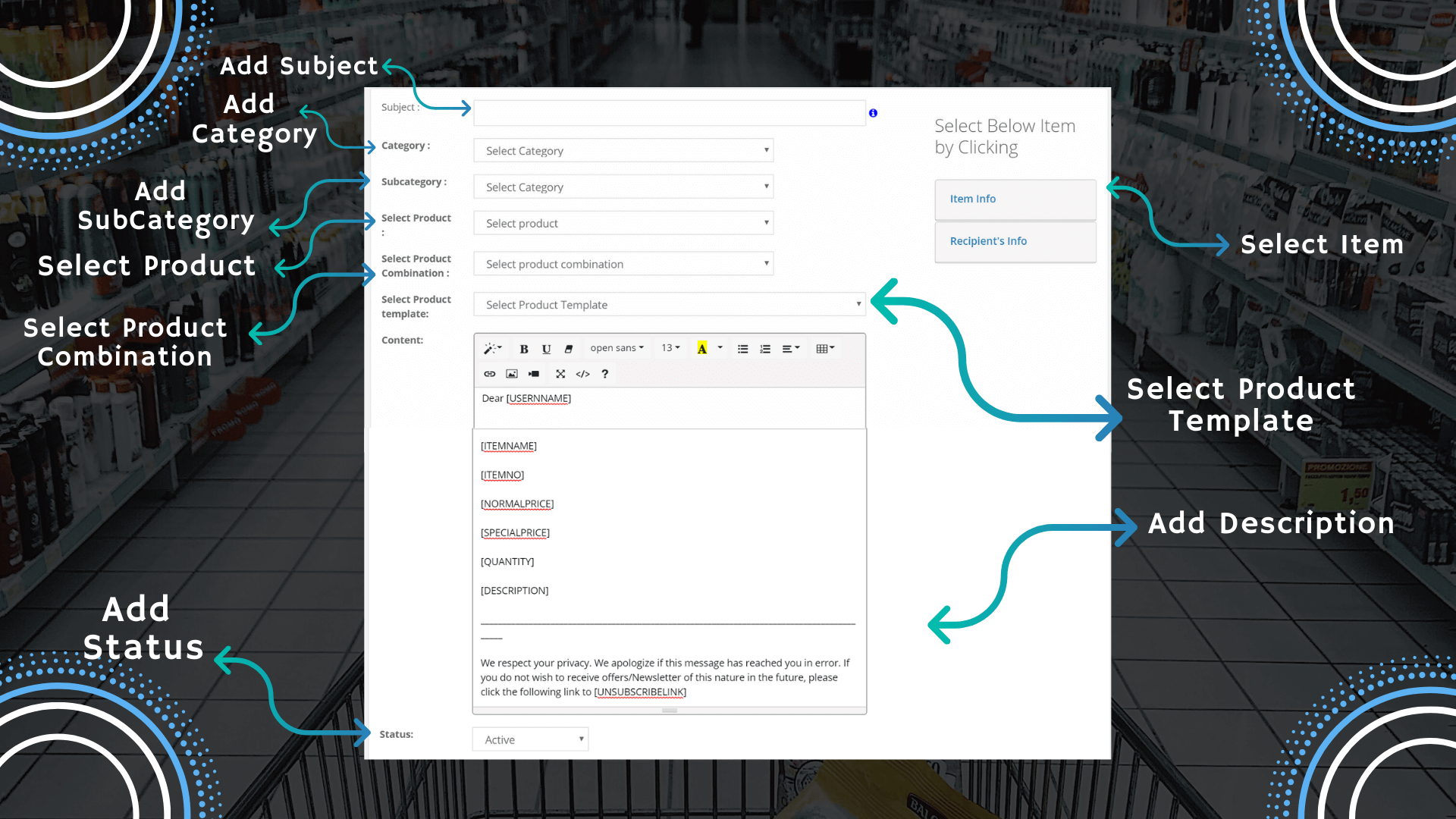Click the [DESCRIPTION] placeholder text
Viewport: 1456px width, 819px height.
[x=514, y=590]
